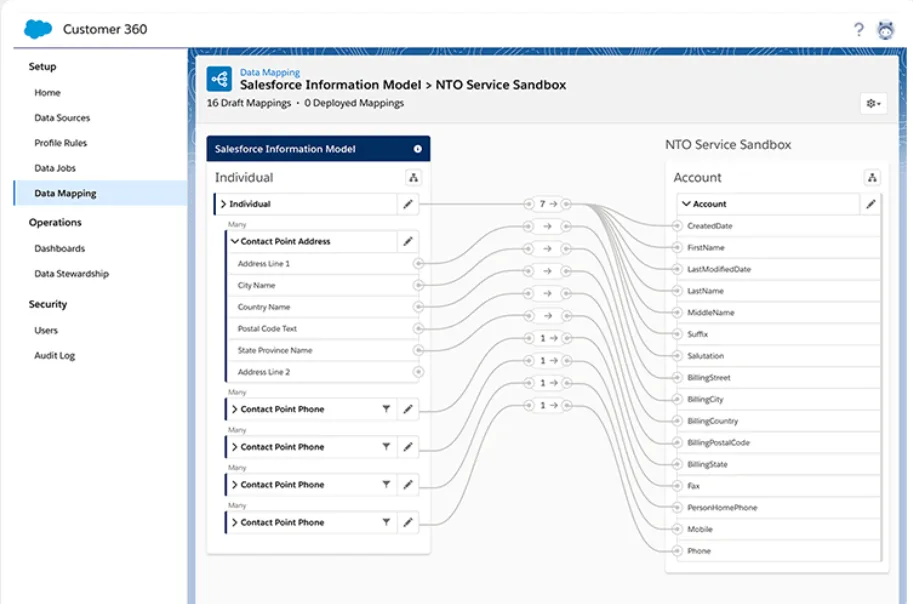This screenshot has height=604, width=913.
Task: Open the settings gear dropdown
Action: [872, 104]
